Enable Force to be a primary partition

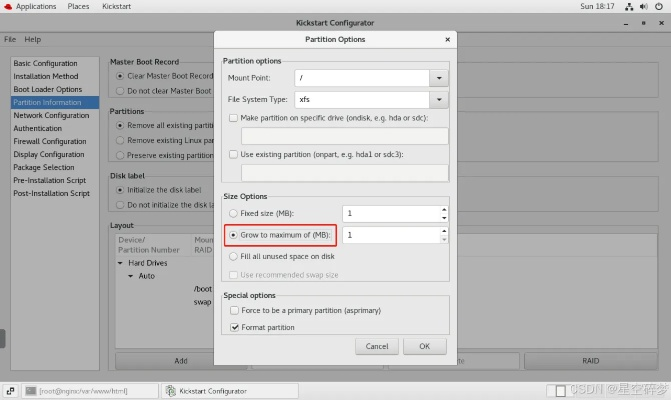(x=234, y=310)
